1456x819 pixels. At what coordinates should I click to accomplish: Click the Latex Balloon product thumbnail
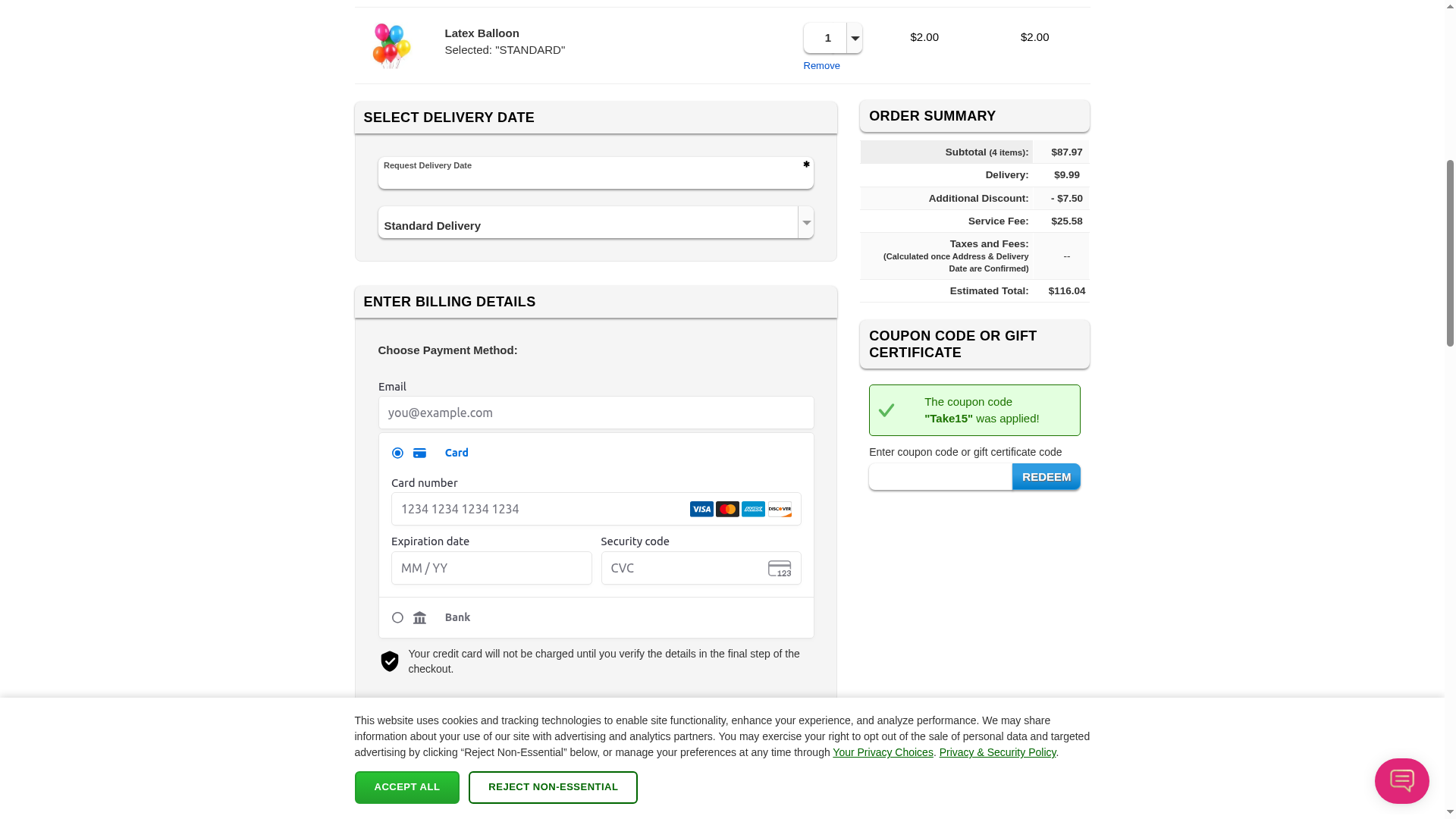(391, 45)
